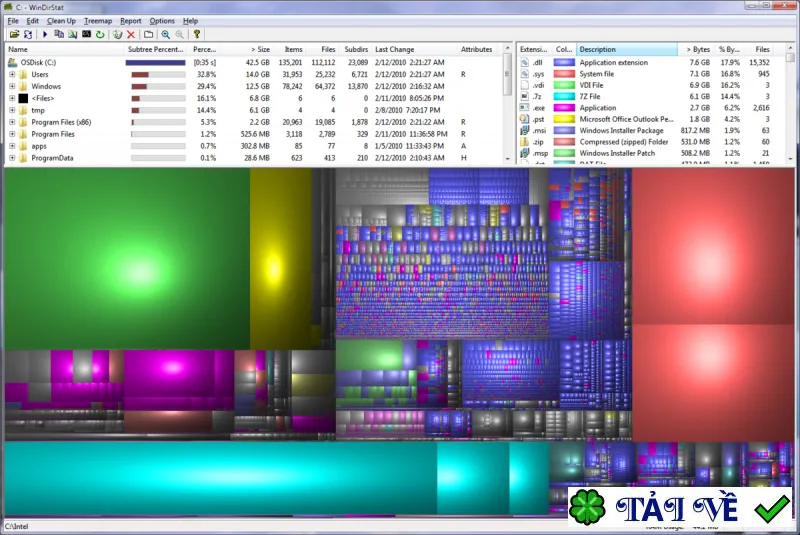Click the greyed Zoom Out magnifier icon

(x=180, y=34)
